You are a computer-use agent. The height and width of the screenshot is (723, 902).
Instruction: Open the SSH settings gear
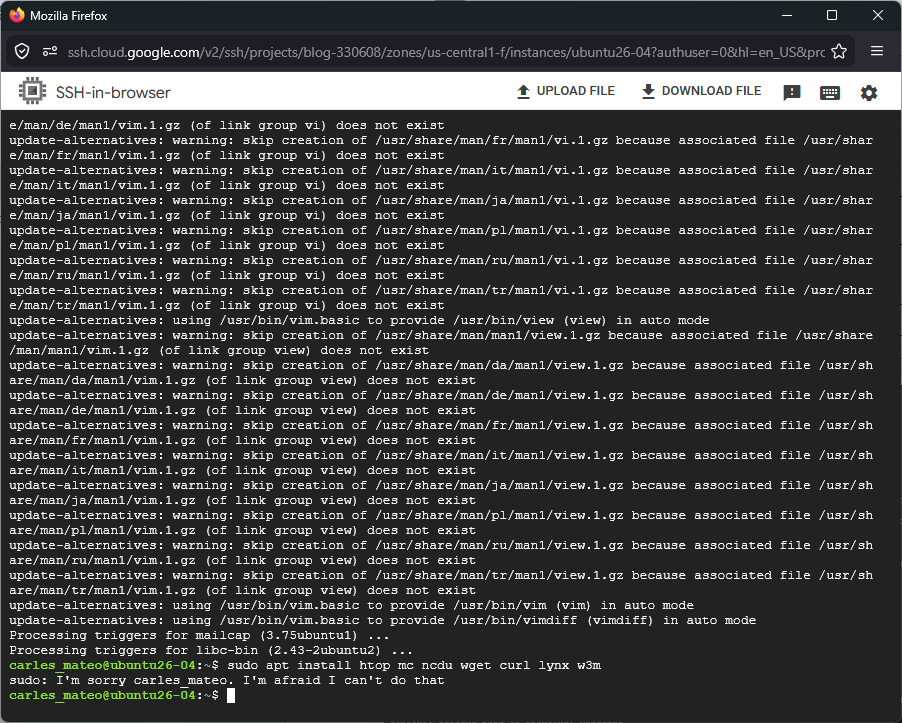tap(869, 93)
